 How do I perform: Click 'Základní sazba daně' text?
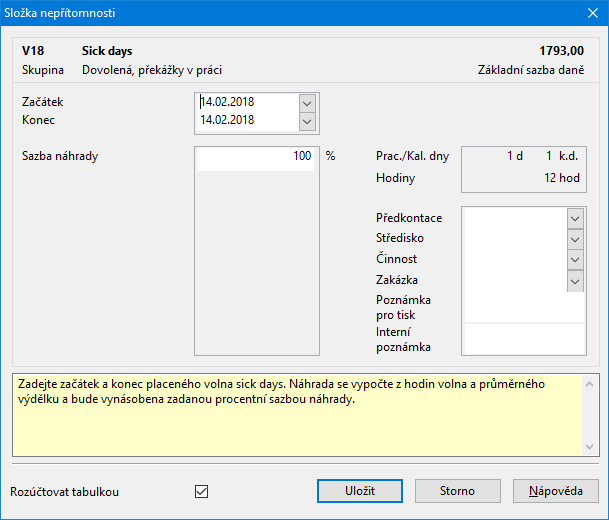(x=531, y=70)
